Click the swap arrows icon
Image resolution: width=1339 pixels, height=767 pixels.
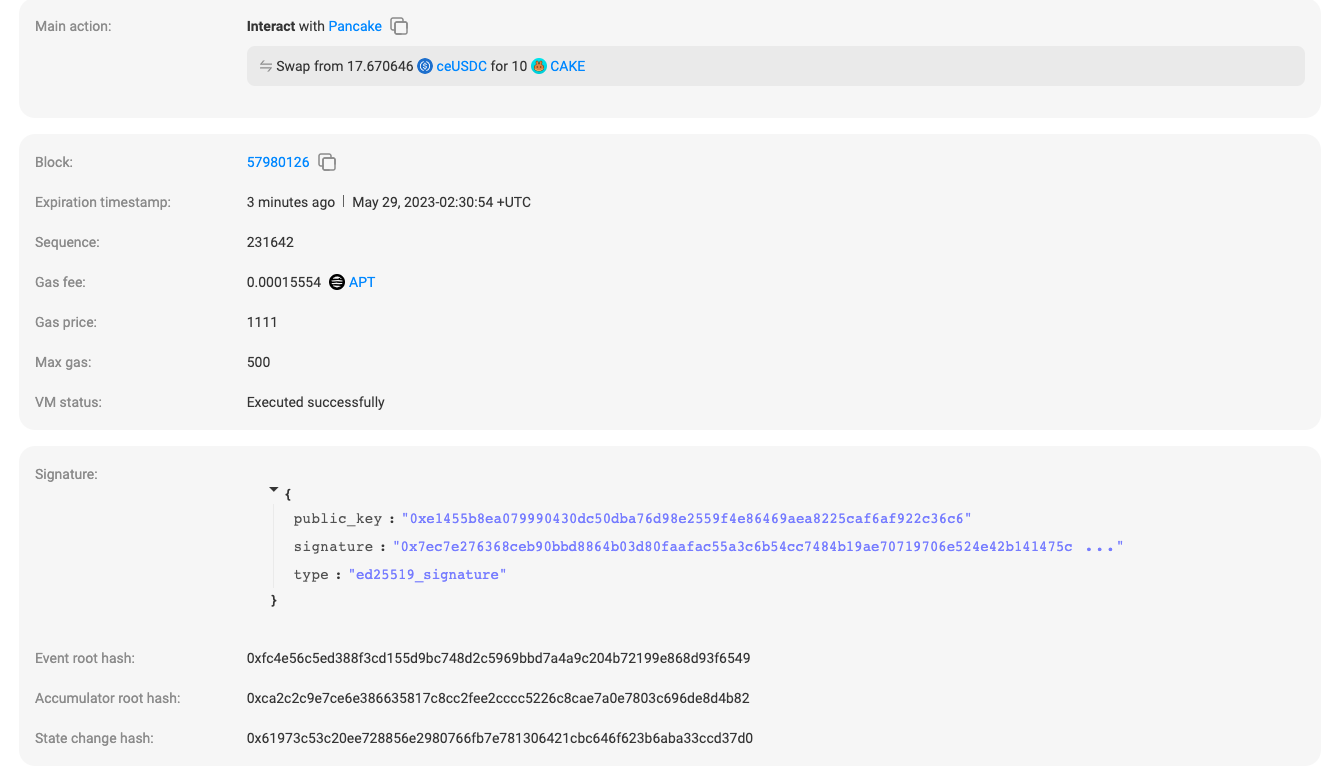tap(266, 66)
